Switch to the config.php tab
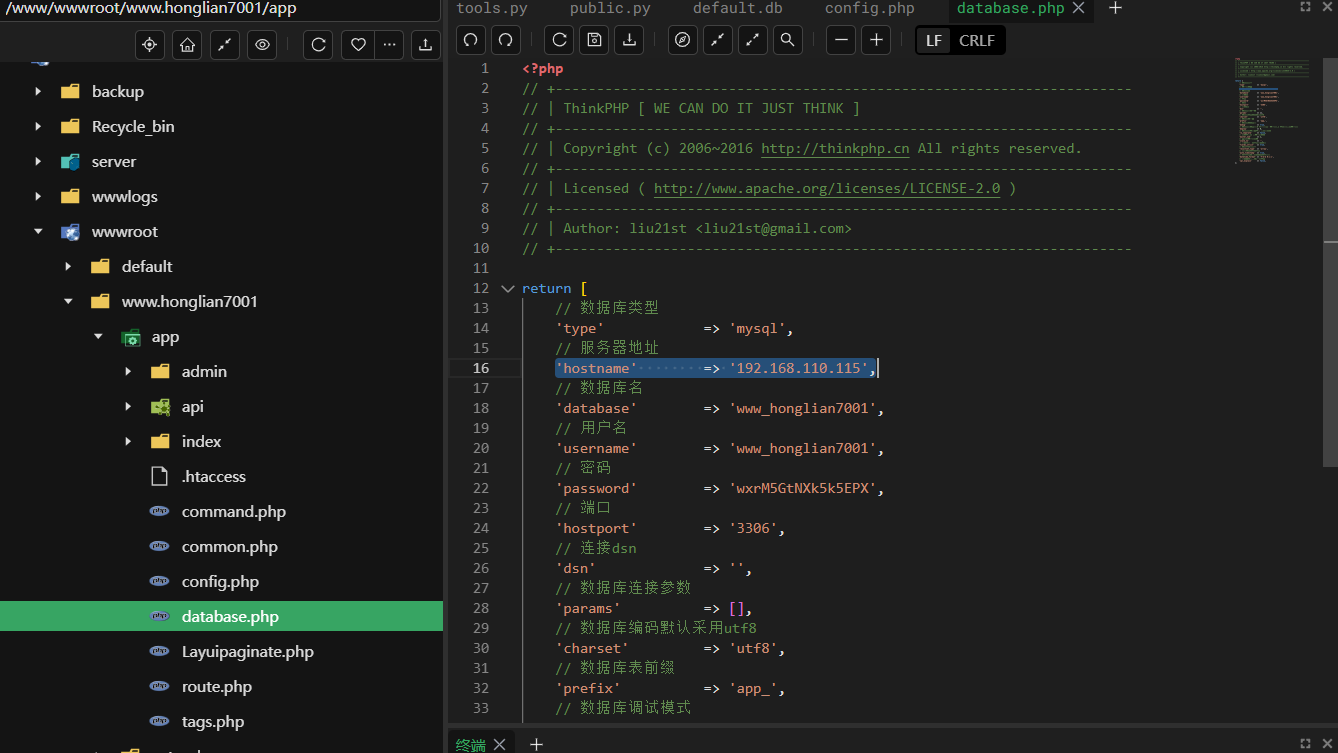 coord(869,8)
